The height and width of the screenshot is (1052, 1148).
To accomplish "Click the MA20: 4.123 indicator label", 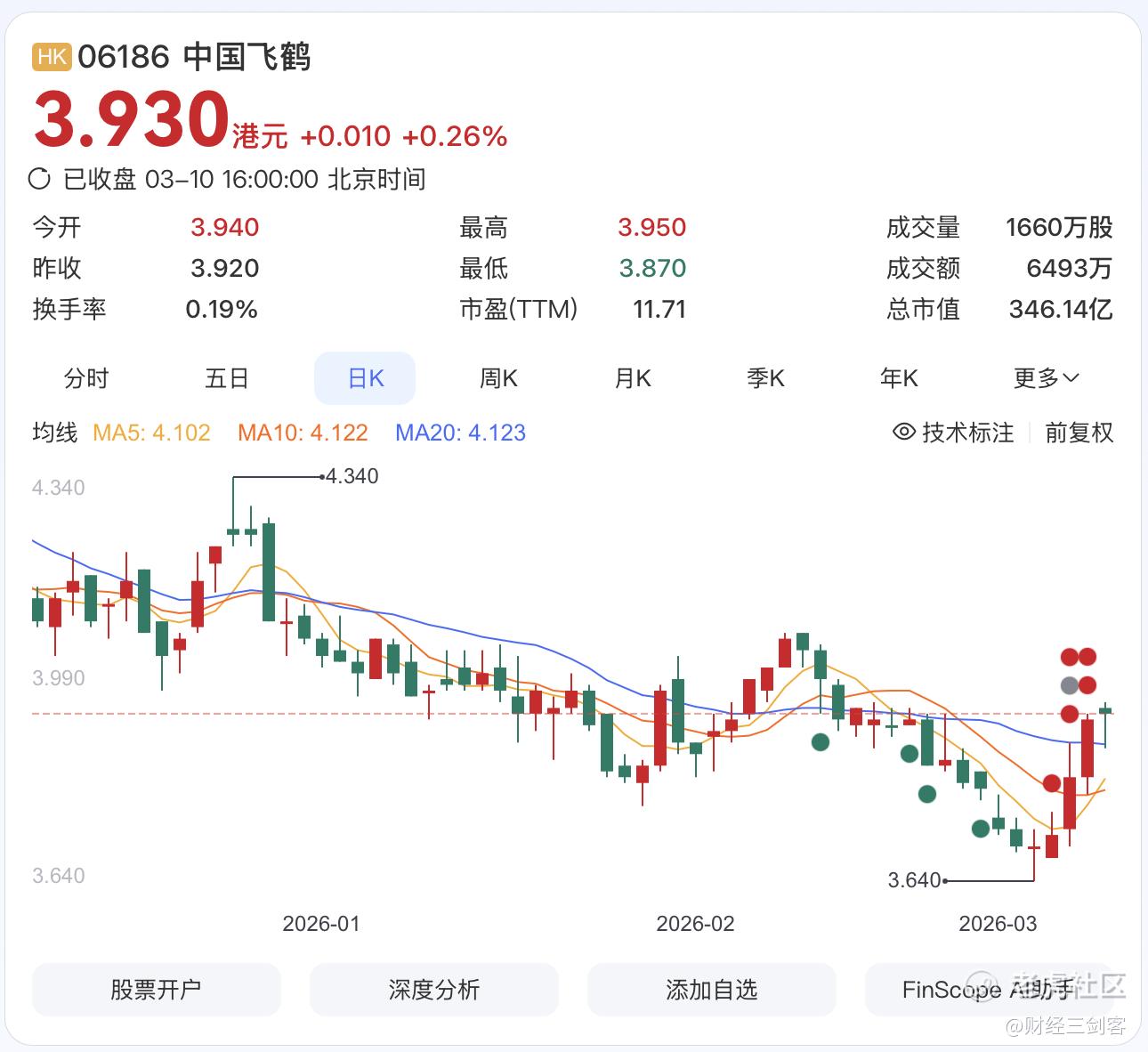I will (x=461, y=433).
